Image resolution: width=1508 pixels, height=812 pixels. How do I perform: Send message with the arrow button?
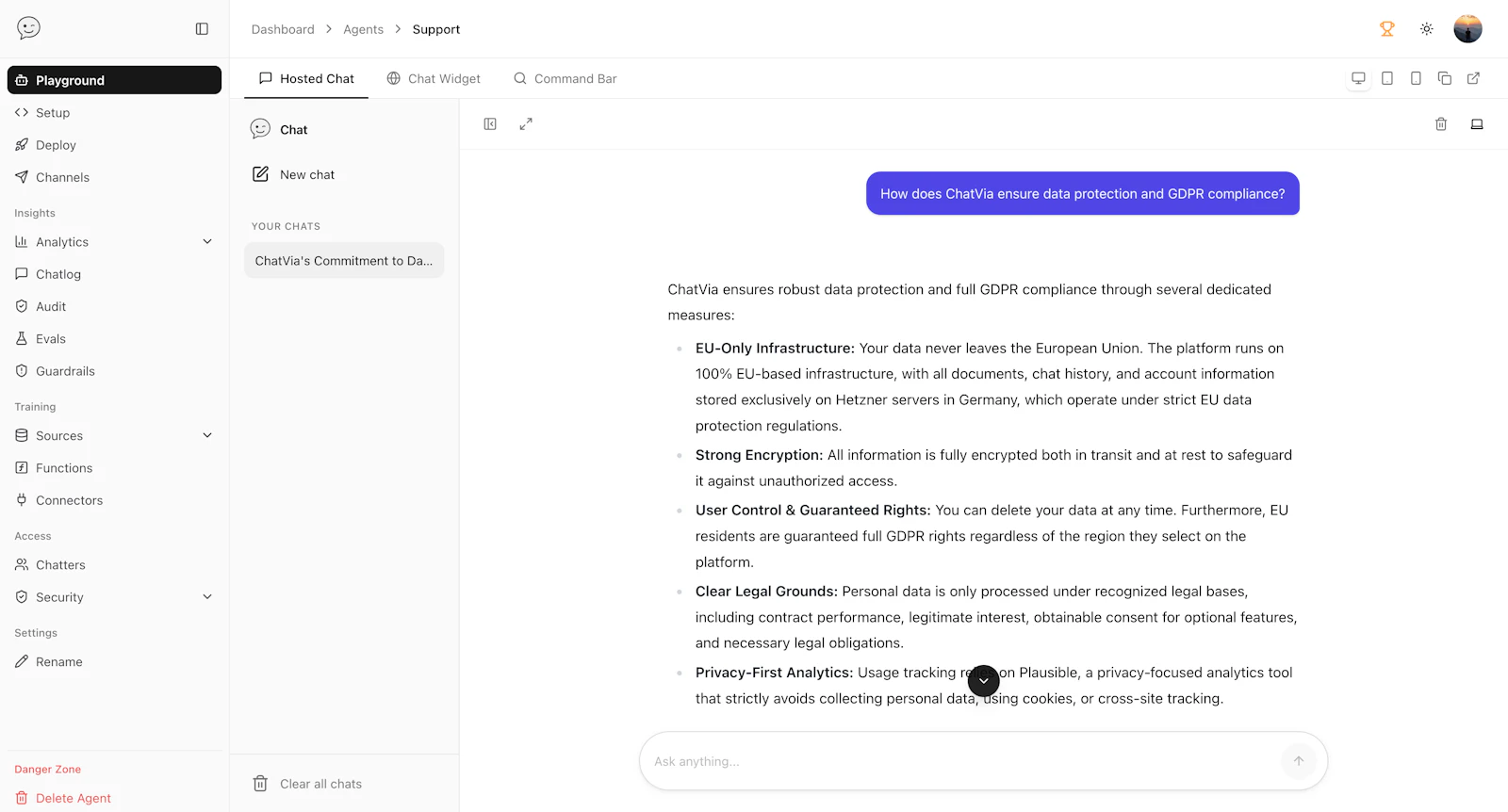point(1299,761)
